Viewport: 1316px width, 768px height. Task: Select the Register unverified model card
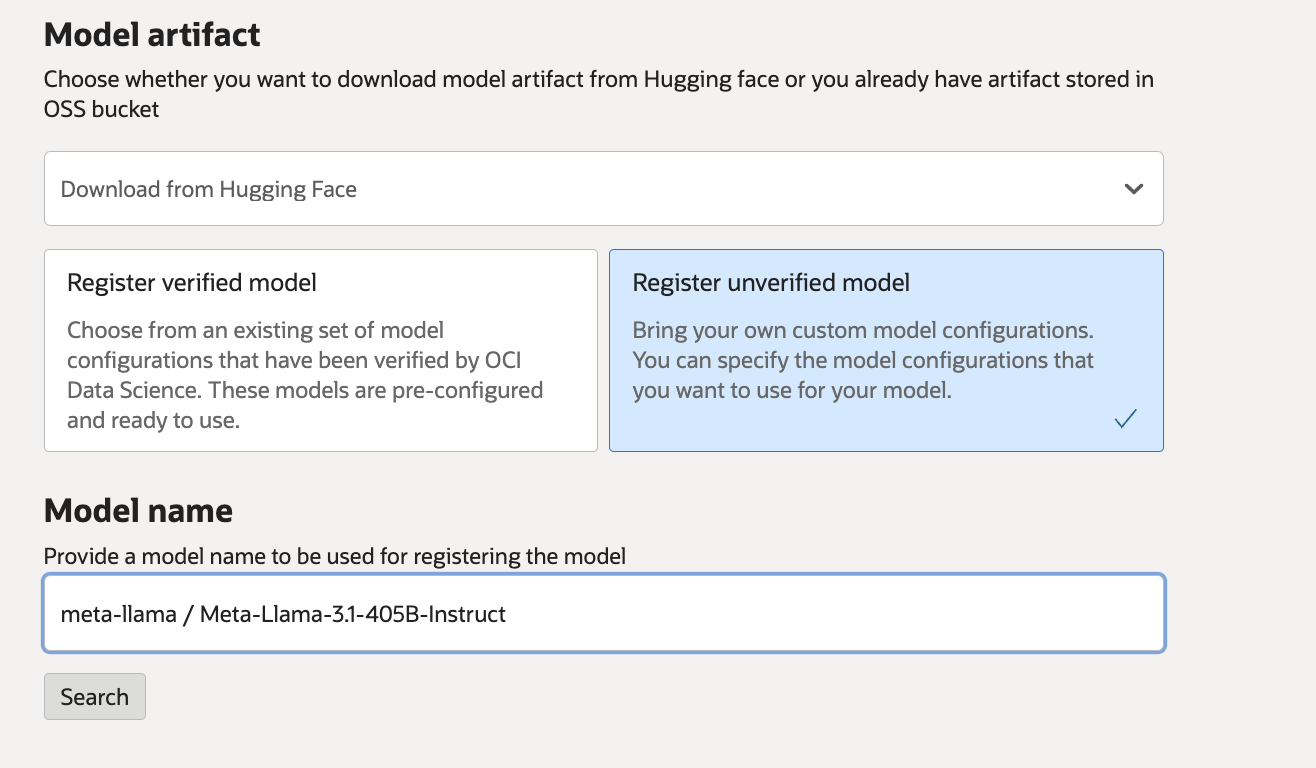[x=886, y=350]
